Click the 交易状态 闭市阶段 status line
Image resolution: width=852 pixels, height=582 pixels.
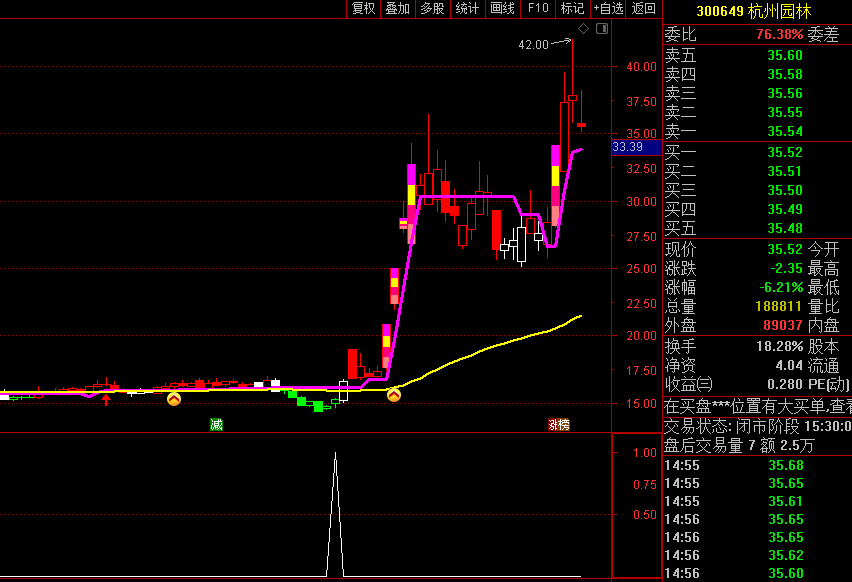(757, 425)
